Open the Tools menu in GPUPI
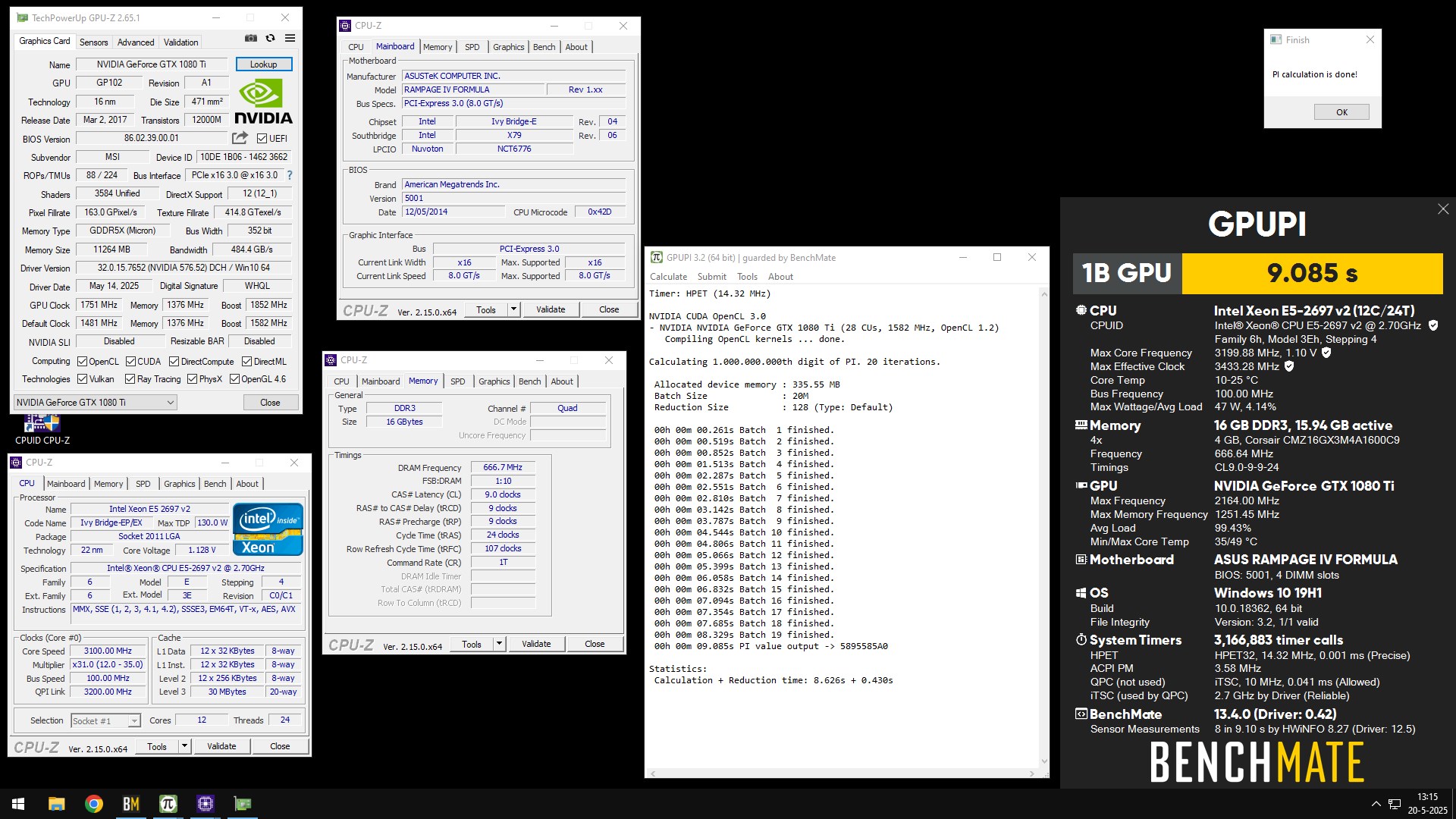 click(747, 277)
